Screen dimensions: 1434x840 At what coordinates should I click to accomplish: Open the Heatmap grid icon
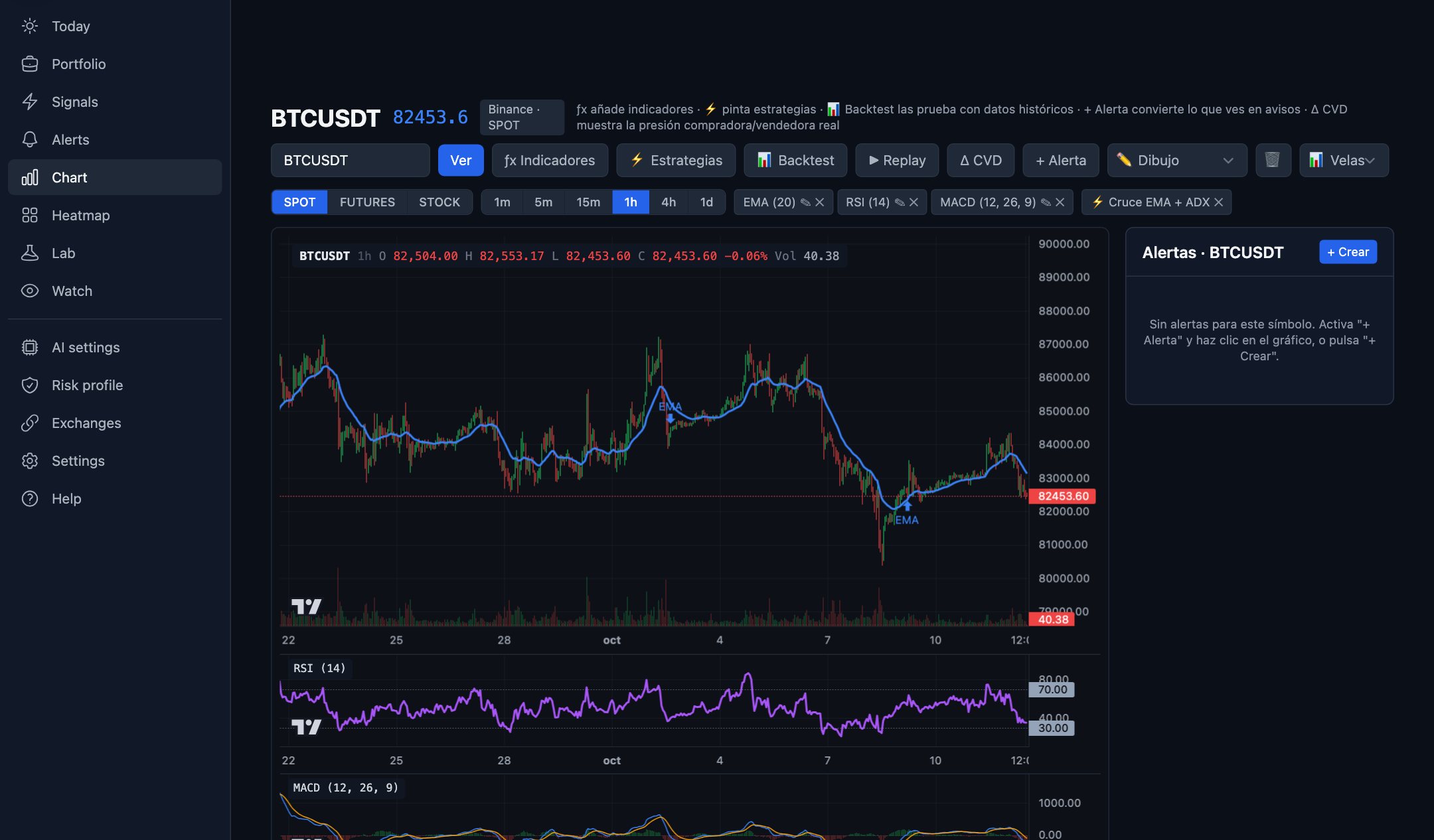point(30,215)
